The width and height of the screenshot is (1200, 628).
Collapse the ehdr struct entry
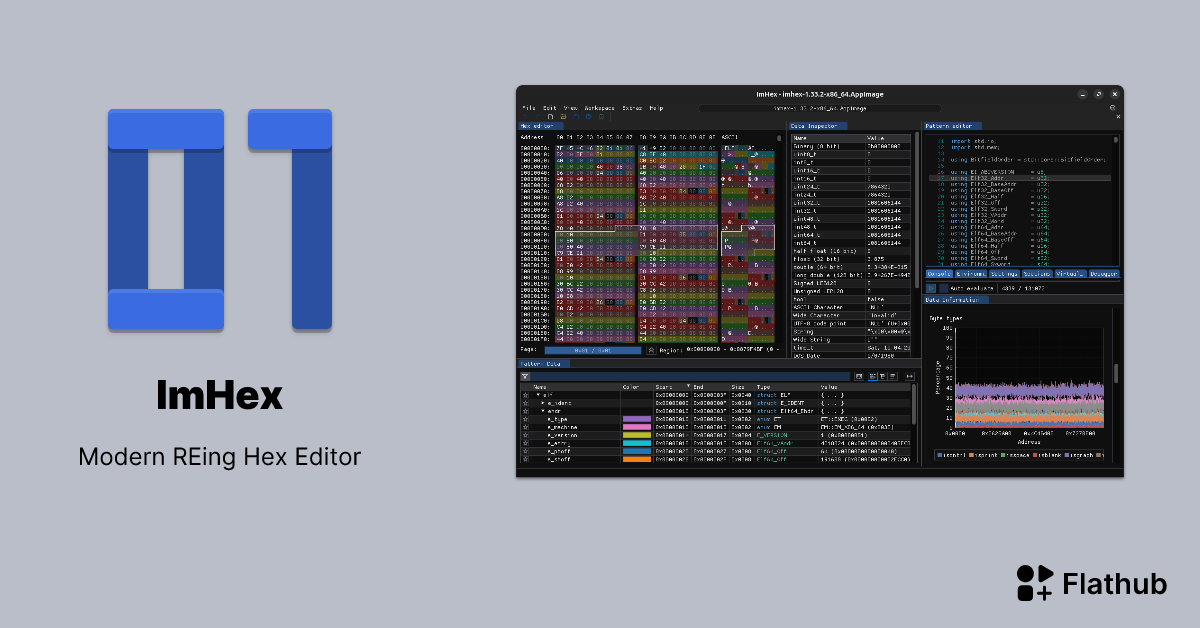tap(544, 411)
